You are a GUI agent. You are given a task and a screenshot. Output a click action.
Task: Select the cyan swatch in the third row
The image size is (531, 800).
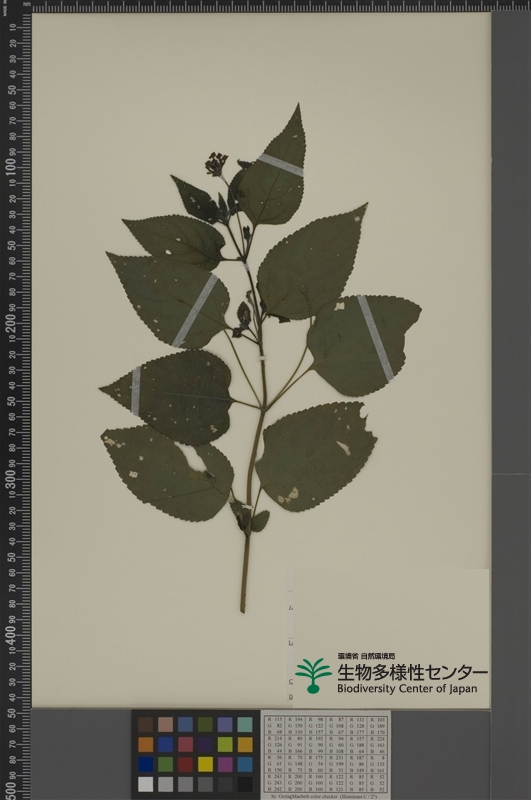coord(245,764)
